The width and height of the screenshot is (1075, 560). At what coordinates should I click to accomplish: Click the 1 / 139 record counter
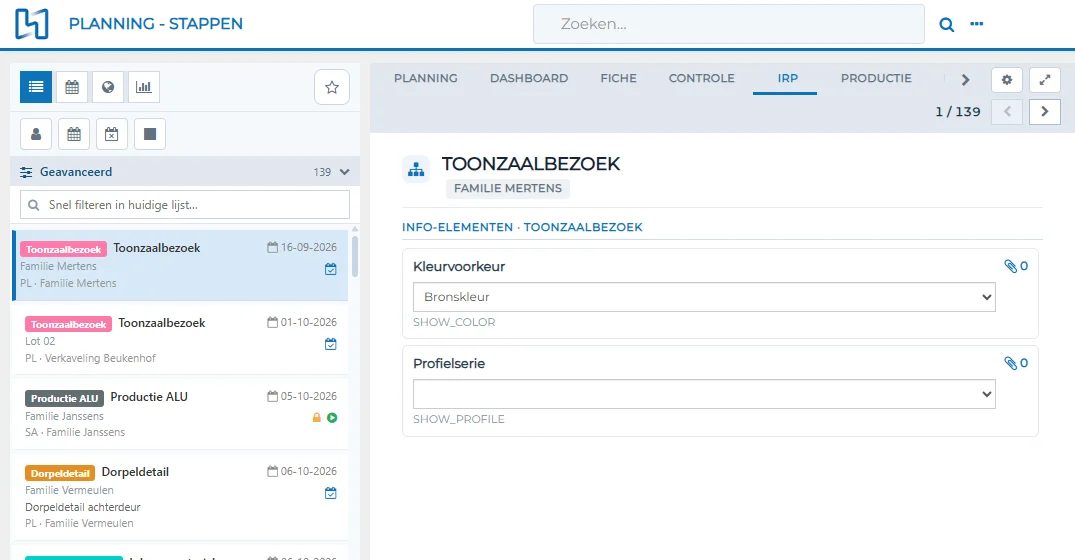click(x=958, y=112)
